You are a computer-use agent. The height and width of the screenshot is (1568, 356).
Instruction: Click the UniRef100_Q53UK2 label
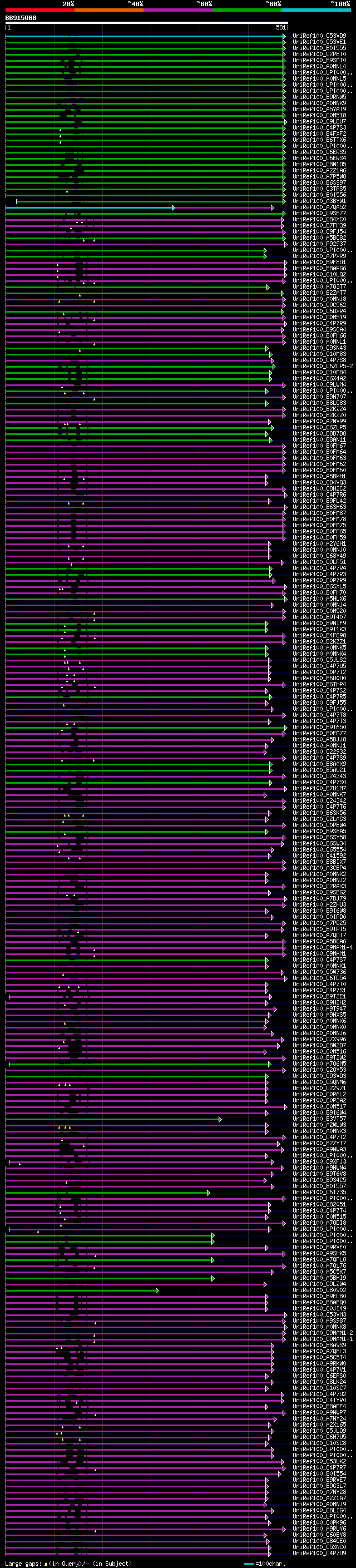pos(319,1461)
